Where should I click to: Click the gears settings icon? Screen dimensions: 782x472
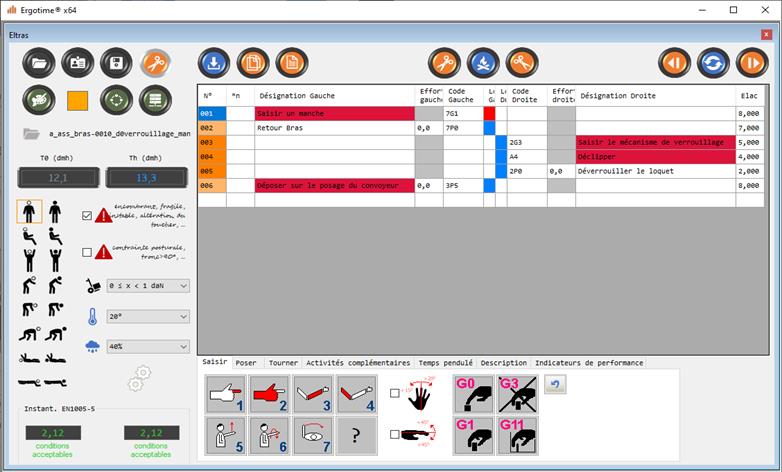[x=139, y=378]
